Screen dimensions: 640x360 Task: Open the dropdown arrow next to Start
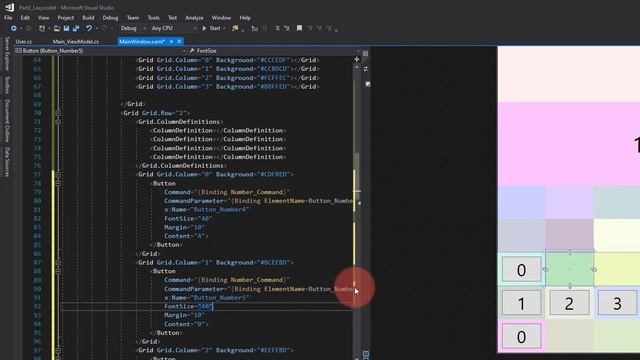[224, 28]
